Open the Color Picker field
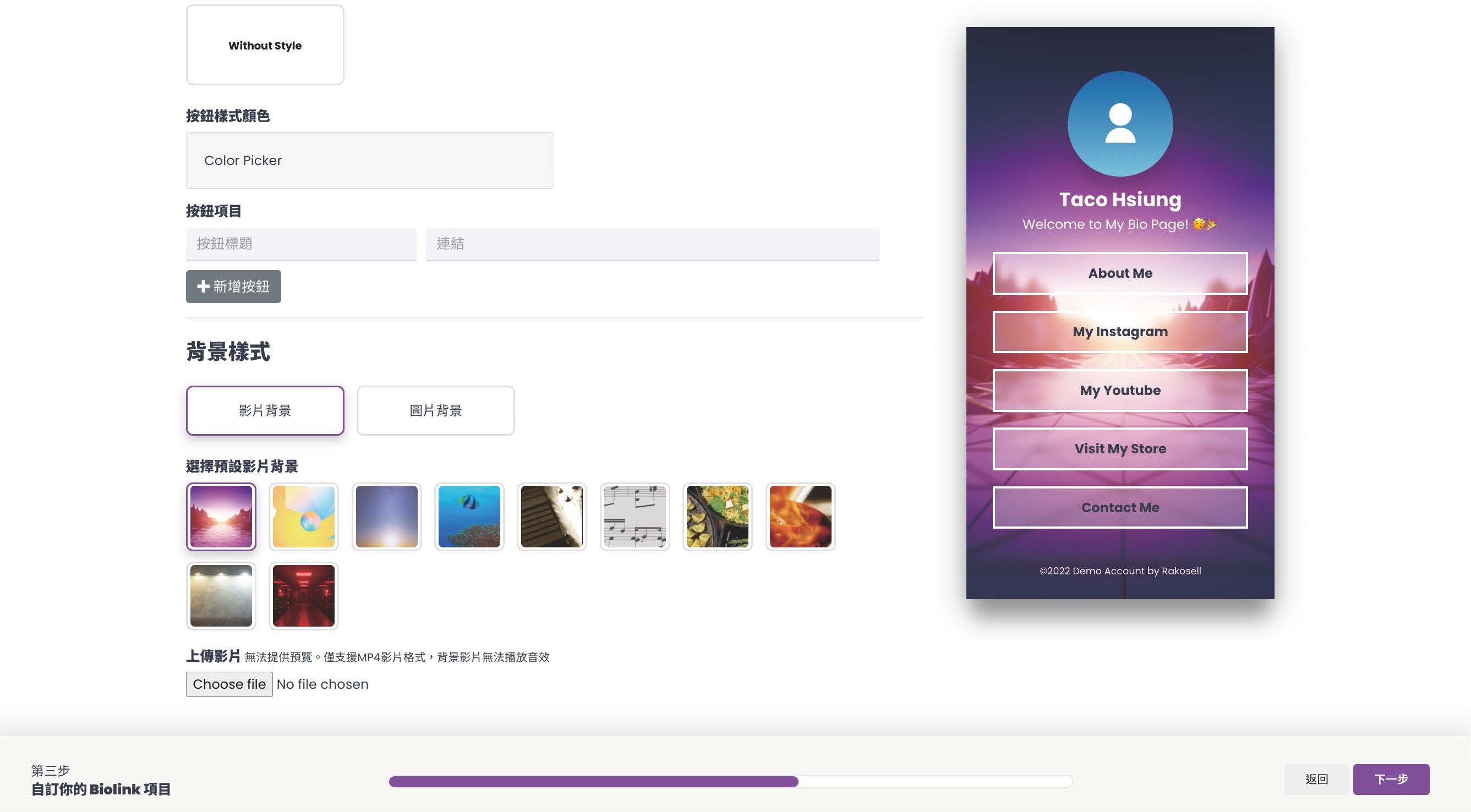 [x=370, y=161]
